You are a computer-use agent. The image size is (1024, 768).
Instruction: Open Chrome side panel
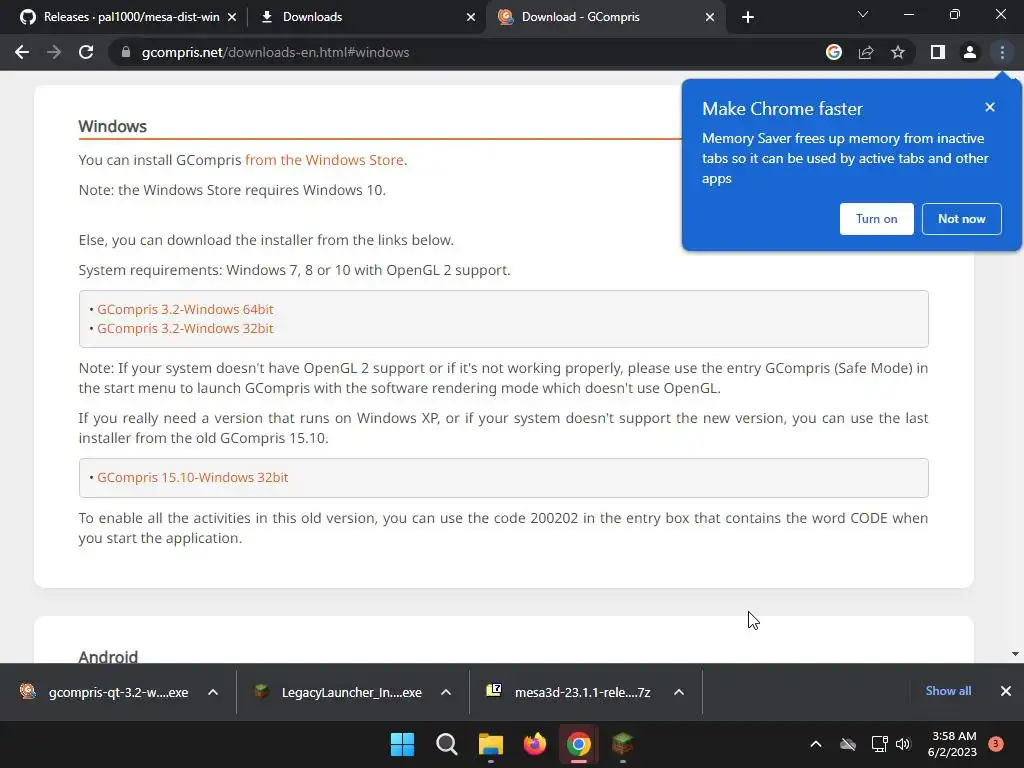[938, 52]
